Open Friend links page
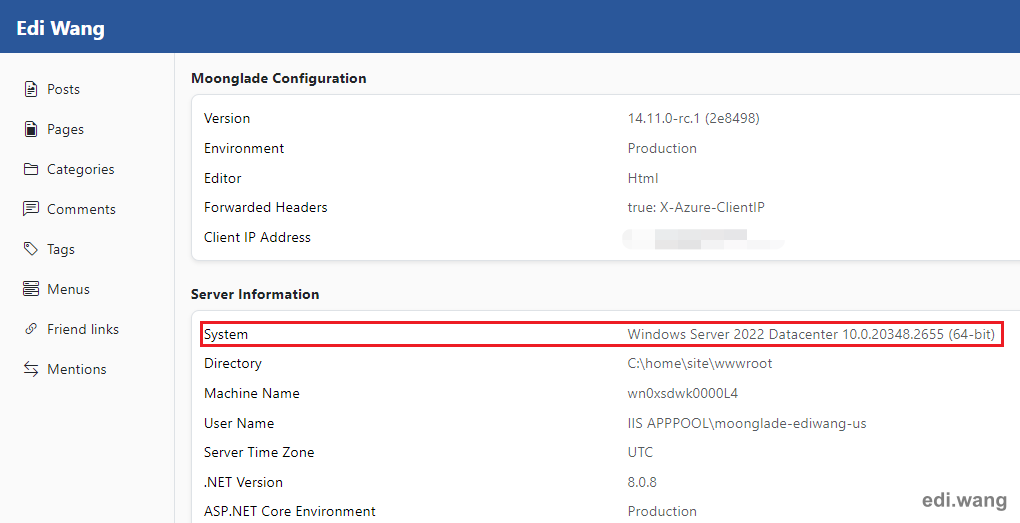The height and width of the screenshot is (523, 1020). pos(83,329)
